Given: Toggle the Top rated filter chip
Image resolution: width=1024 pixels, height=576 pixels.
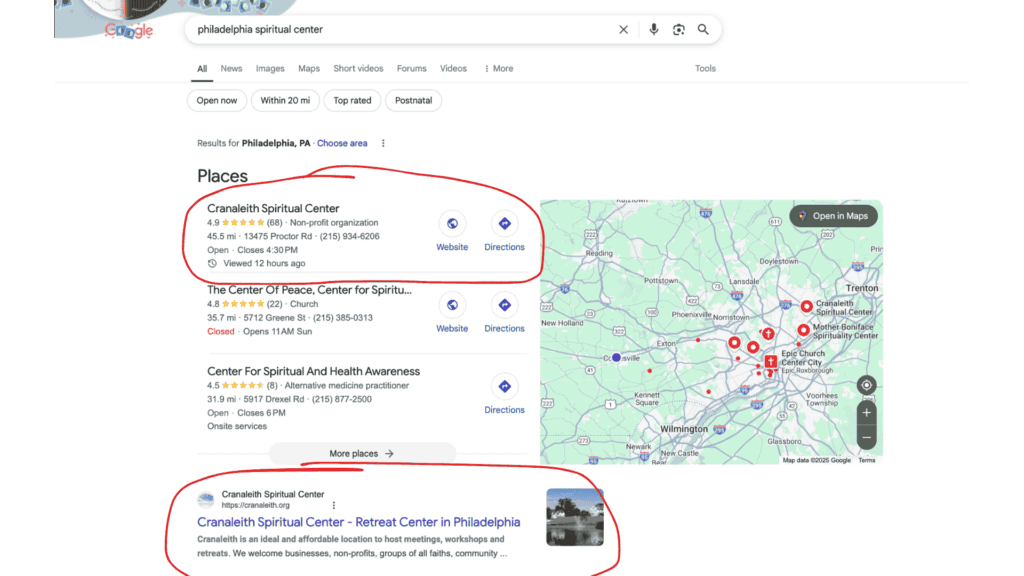Looking at the screenshot, I should point(352,101).
